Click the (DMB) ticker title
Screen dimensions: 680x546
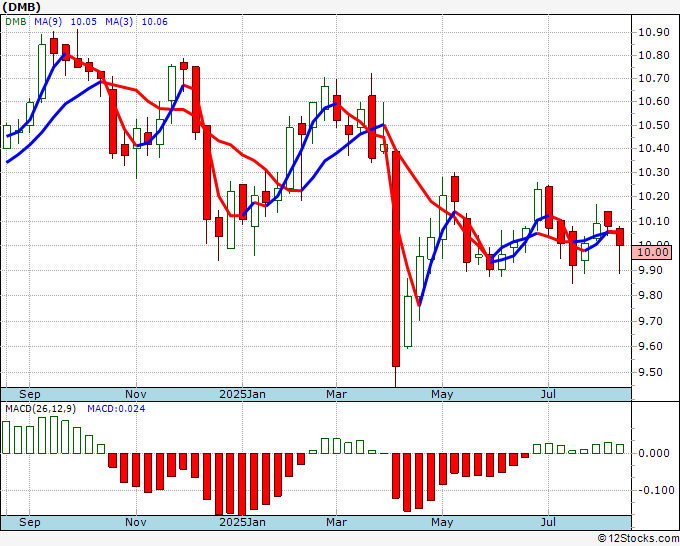[22, 7]
